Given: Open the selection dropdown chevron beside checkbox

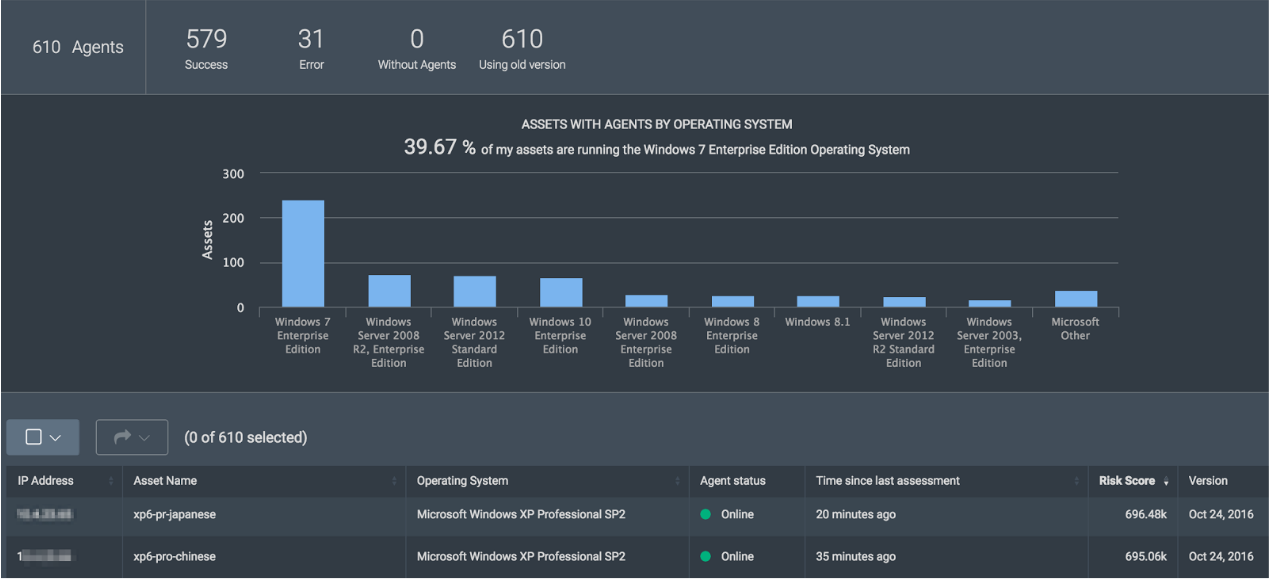Looking at the screenshot, I should tap(56, 438).
